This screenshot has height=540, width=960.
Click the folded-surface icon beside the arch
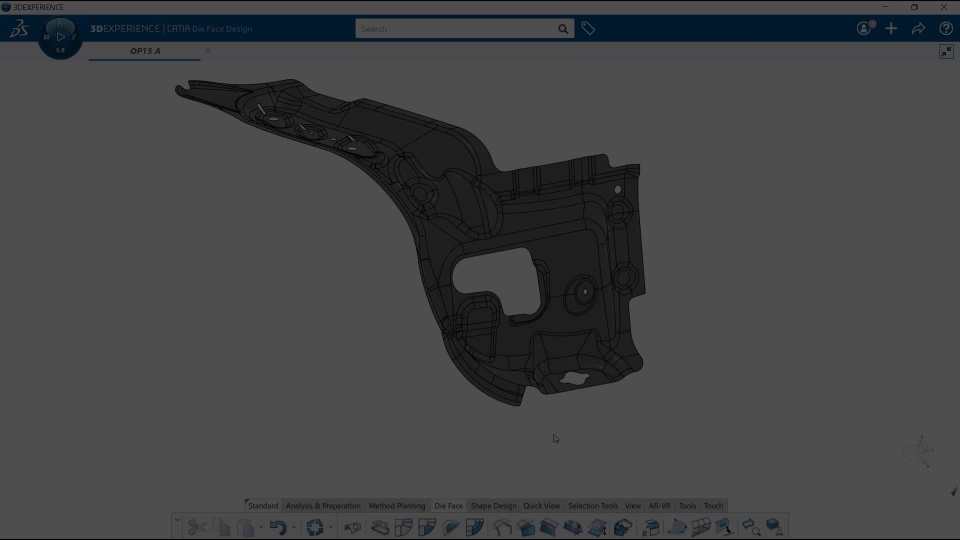525,527
